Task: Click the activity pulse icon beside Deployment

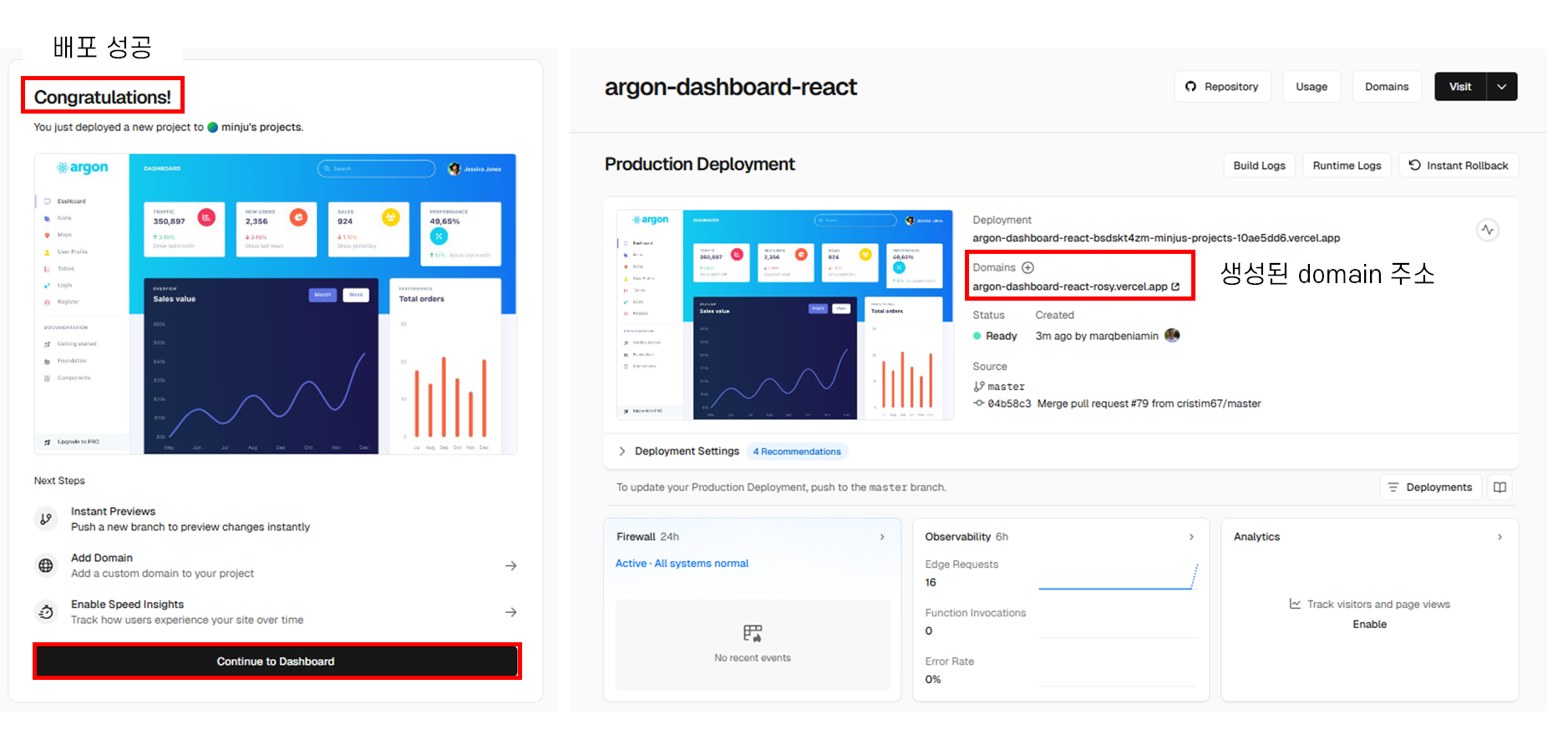Action: (1488, 230)
